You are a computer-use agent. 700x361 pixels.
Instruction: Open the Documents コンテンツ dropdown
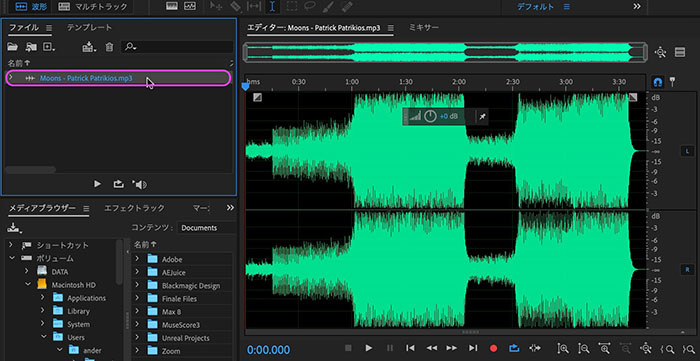(206, 228)
